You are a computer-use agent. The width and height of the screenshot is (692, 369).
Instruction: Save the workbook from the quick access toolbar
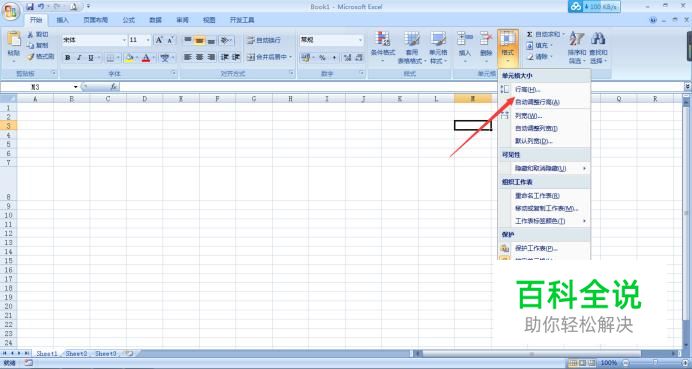pos(30,7)
